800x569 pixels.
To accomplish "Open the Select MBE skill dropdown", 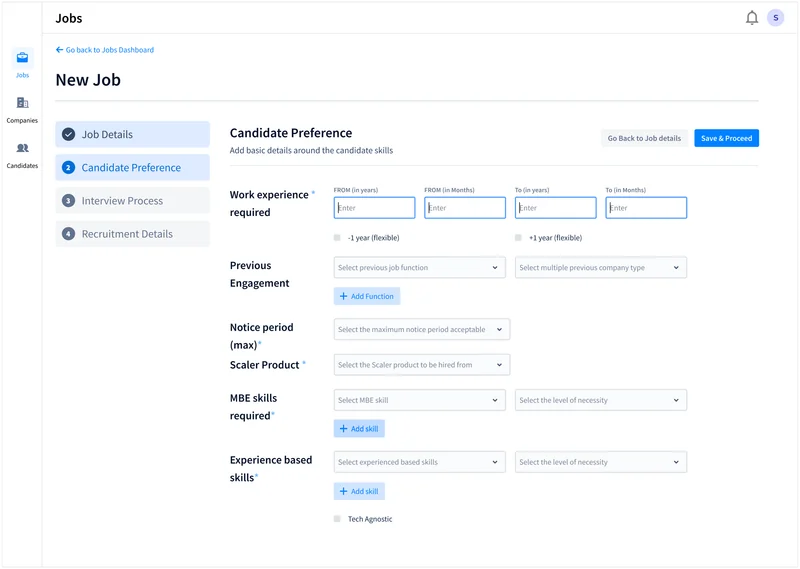I will (x=419, y=400).
